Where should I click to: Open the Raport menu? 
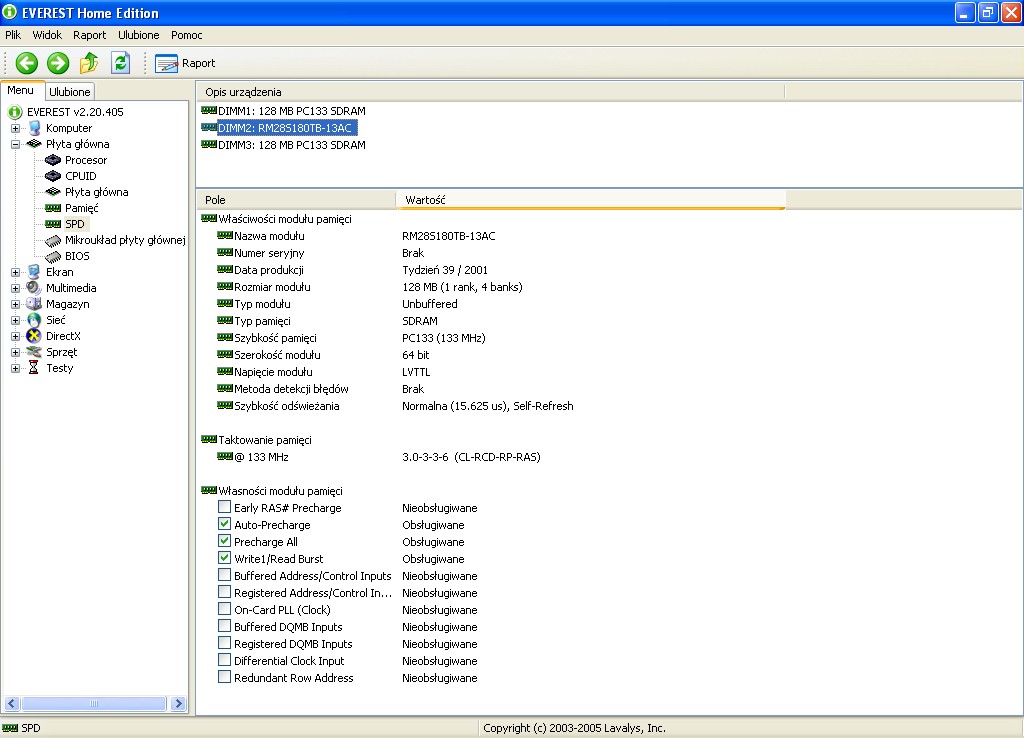pos(89,35)
